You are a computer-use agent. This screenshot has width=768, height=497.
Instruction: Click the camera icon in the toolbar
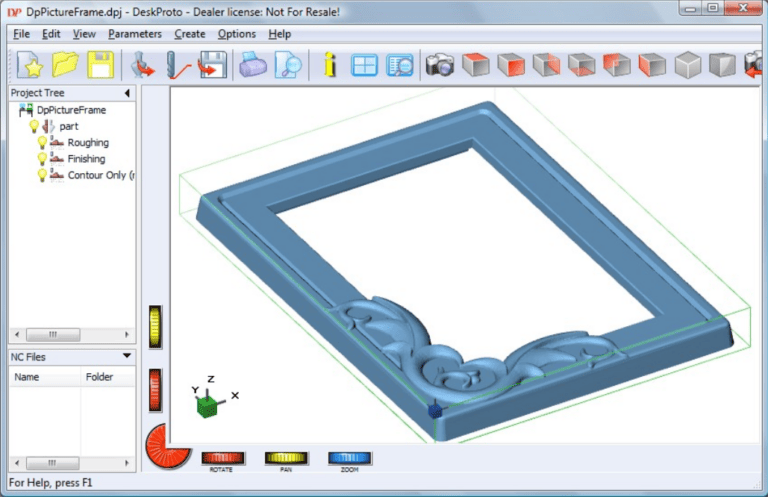439,66
